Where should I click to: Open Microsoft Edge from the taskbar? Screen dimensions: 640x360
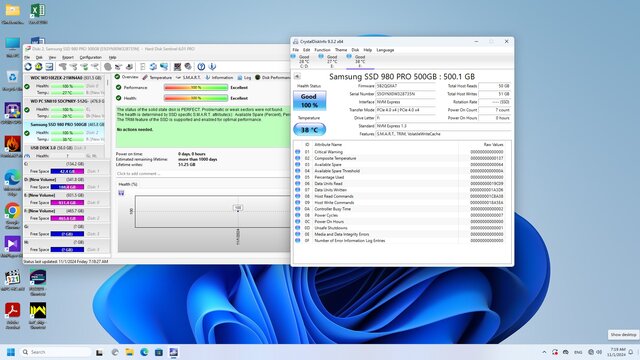point(144,352)
